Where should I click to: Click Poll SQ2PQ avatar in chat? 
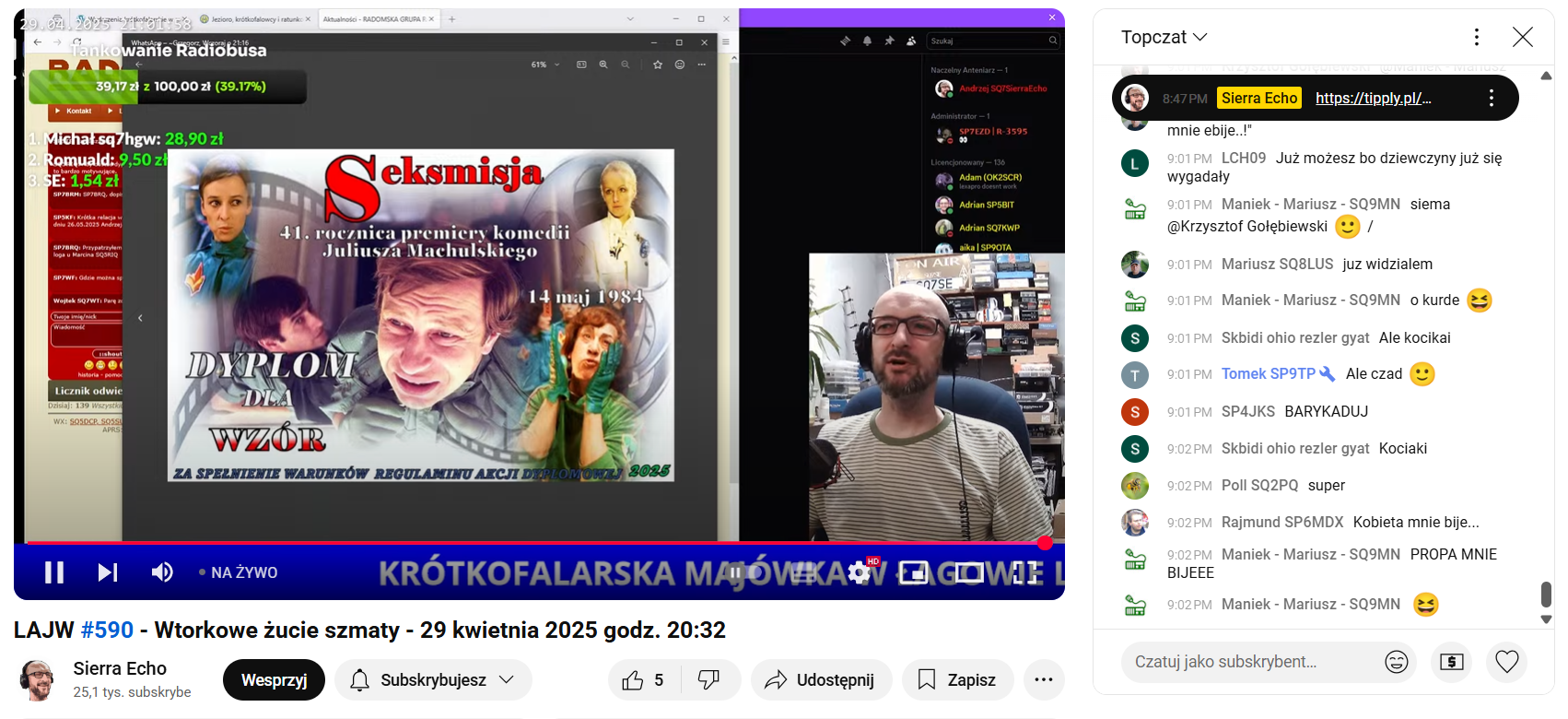[1135, 486]
